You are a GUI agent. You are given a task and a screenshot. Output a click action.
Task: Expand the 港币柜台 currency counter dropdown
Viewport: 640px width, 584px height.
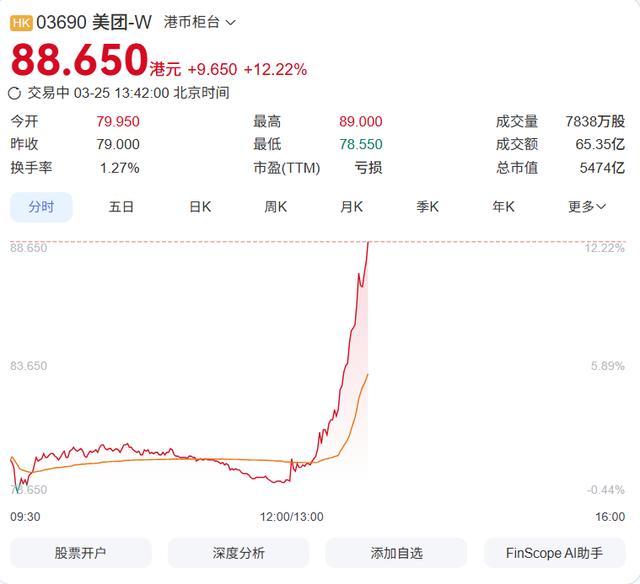tap(199, 21)
